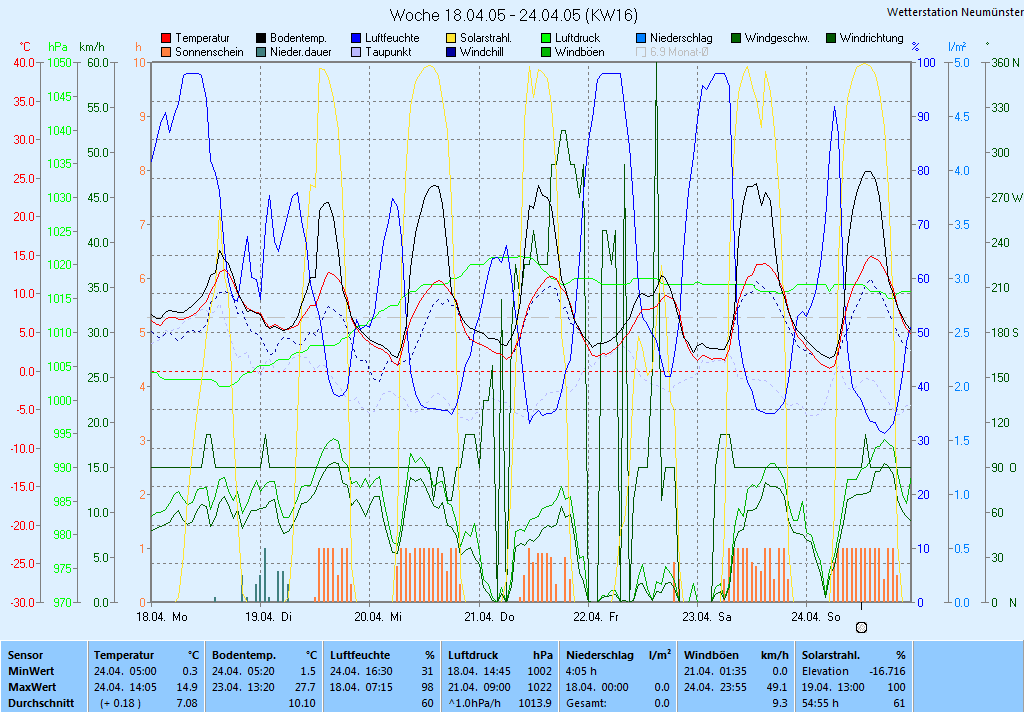Click the 7.08 average temperature value
Image resolution: width=1024 pixels, height=712 pixels.
click(x=187, y=704)
